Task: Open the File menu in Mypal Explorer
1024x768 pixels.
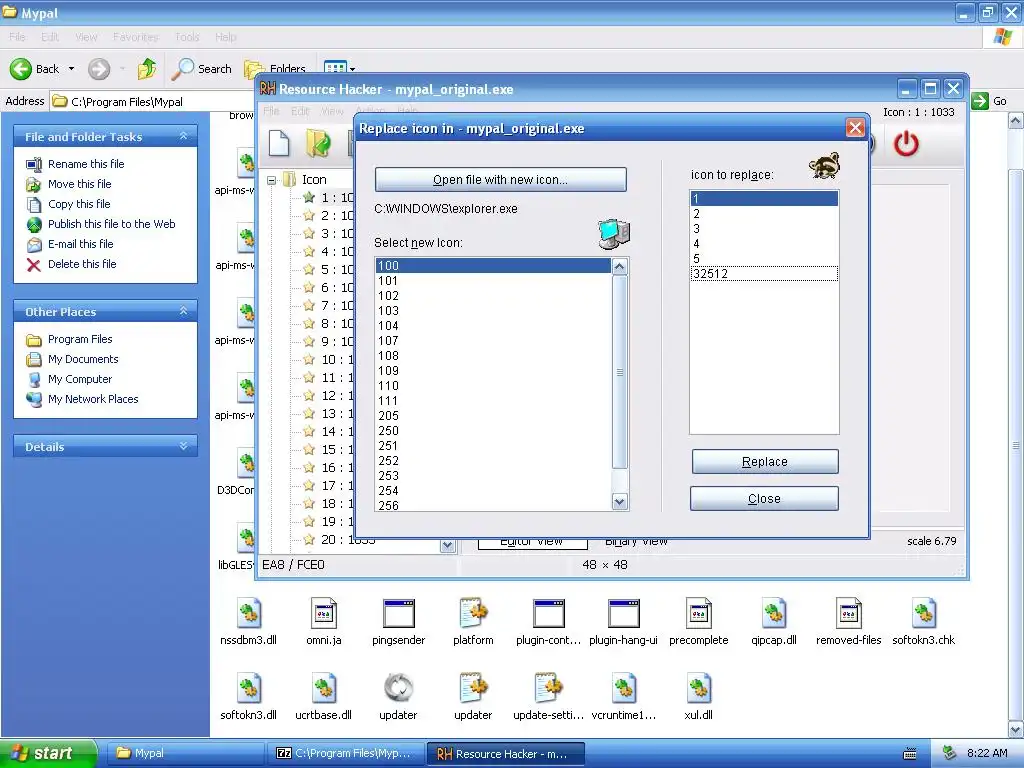Action: point(17,37)
